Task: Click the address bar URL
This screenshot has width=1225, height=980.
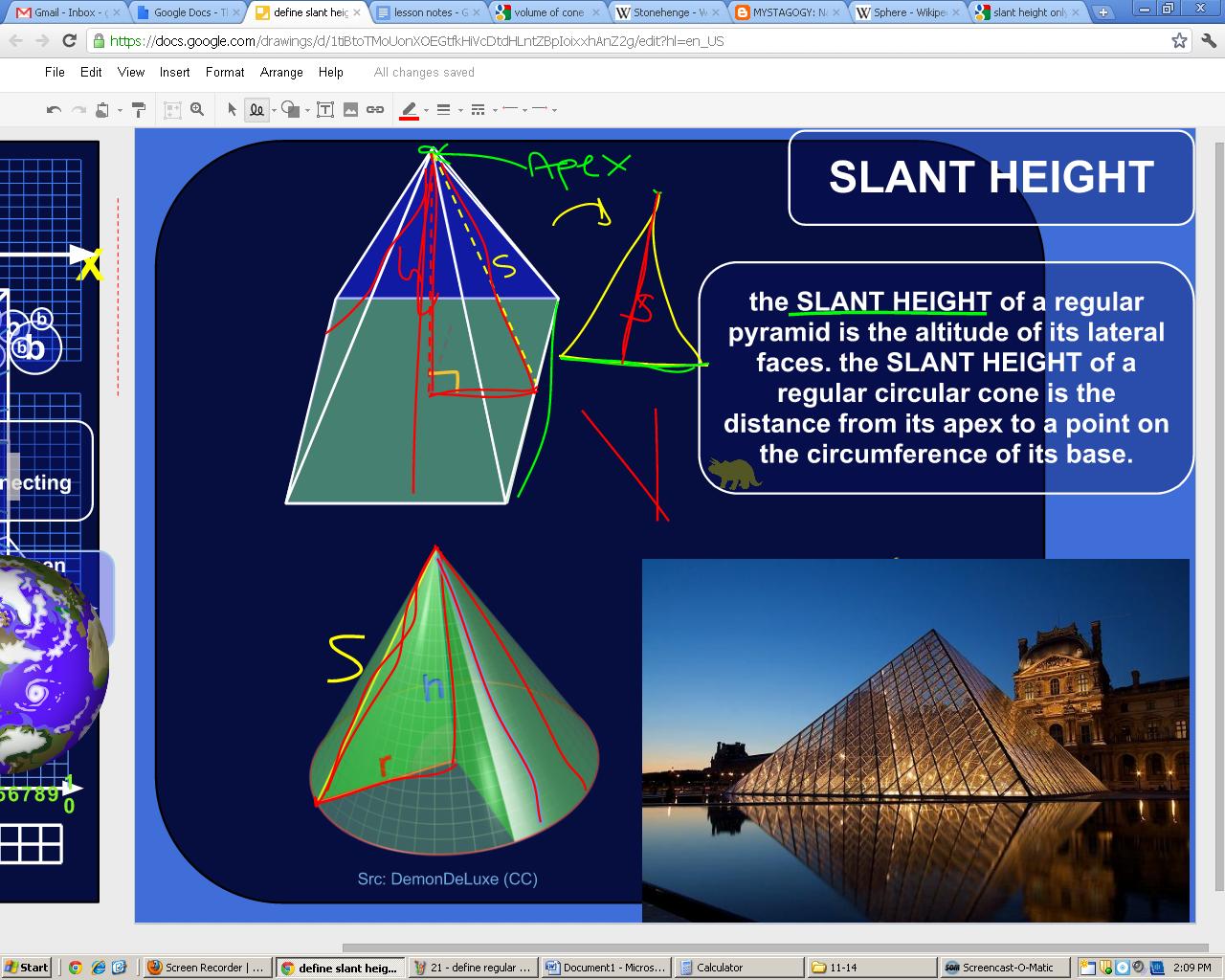Action: [x=416, y=41]
